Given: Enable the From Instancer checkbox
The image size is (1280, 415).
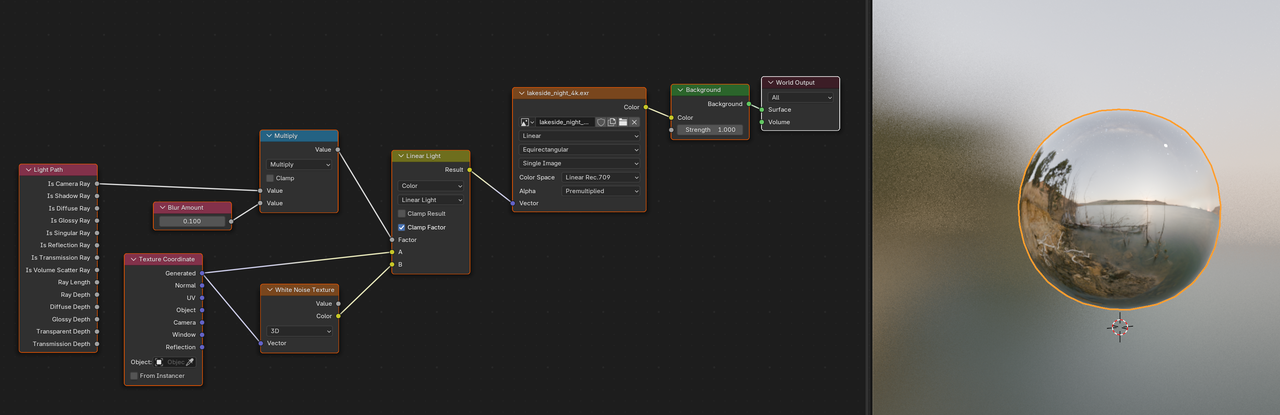Looking at the screenshot, I should pos(133,376).
